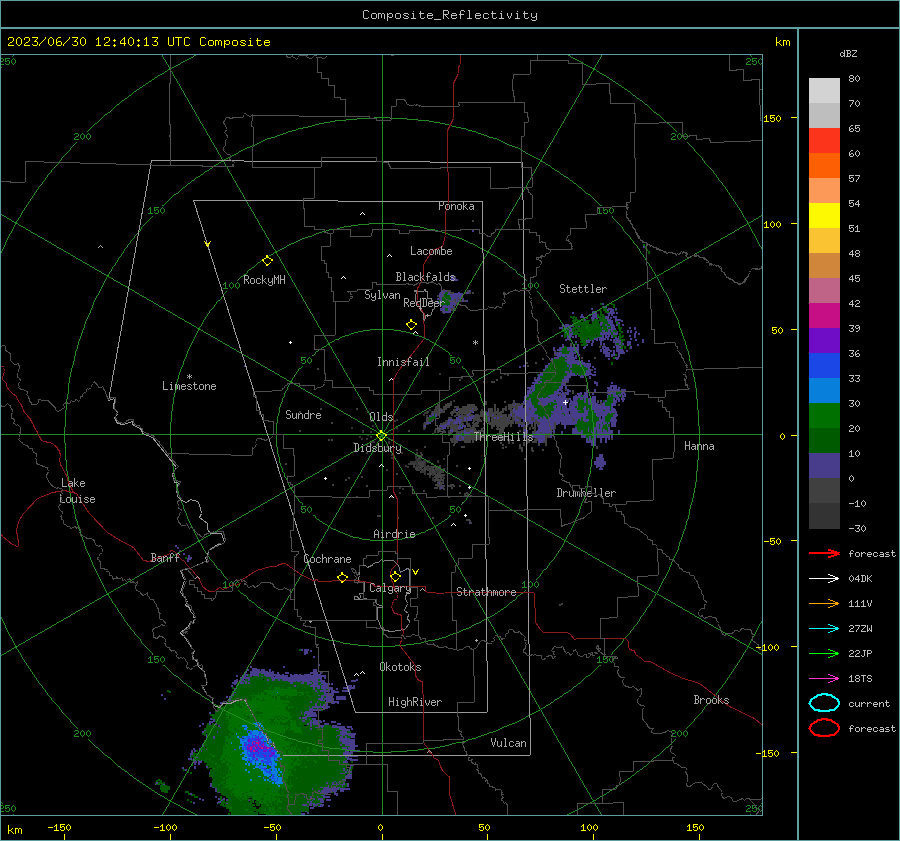Select the 33 dBZ blue color swatch
The height and width of the screenshot is (841, 900).
[x=824, y=366]
